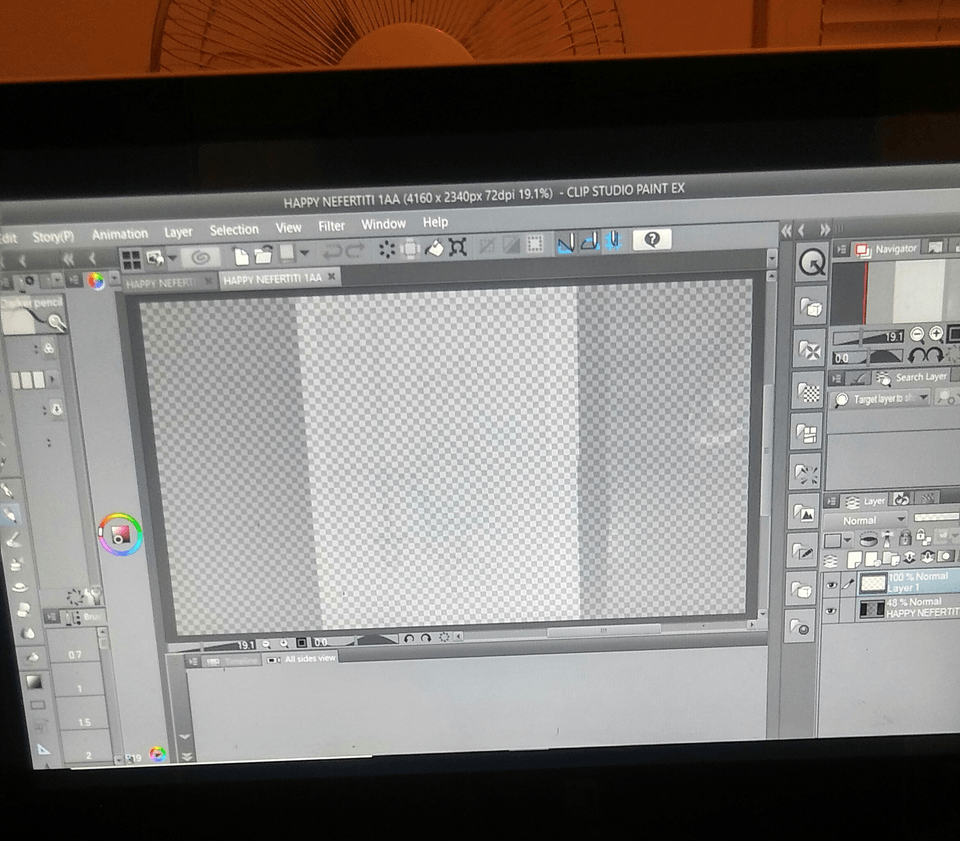Open the Animation menu

coord(120,234)
